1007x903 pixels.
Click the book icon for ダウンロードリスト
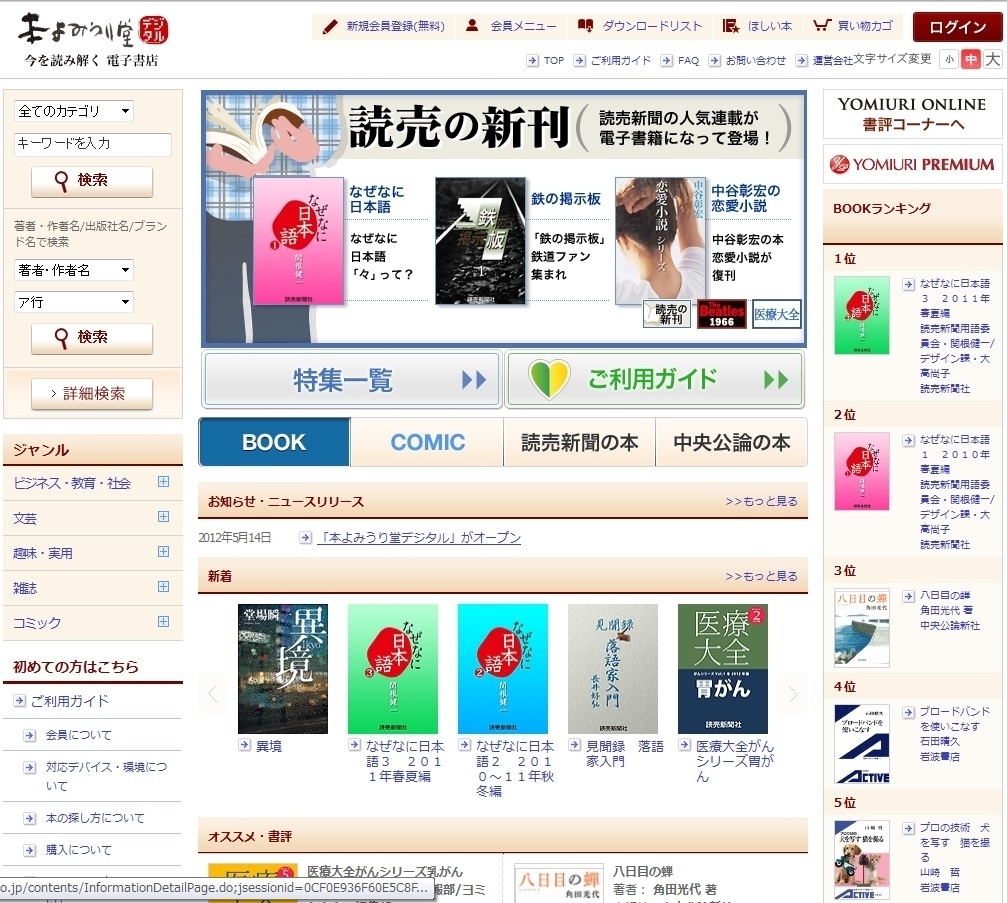[585, 26]
